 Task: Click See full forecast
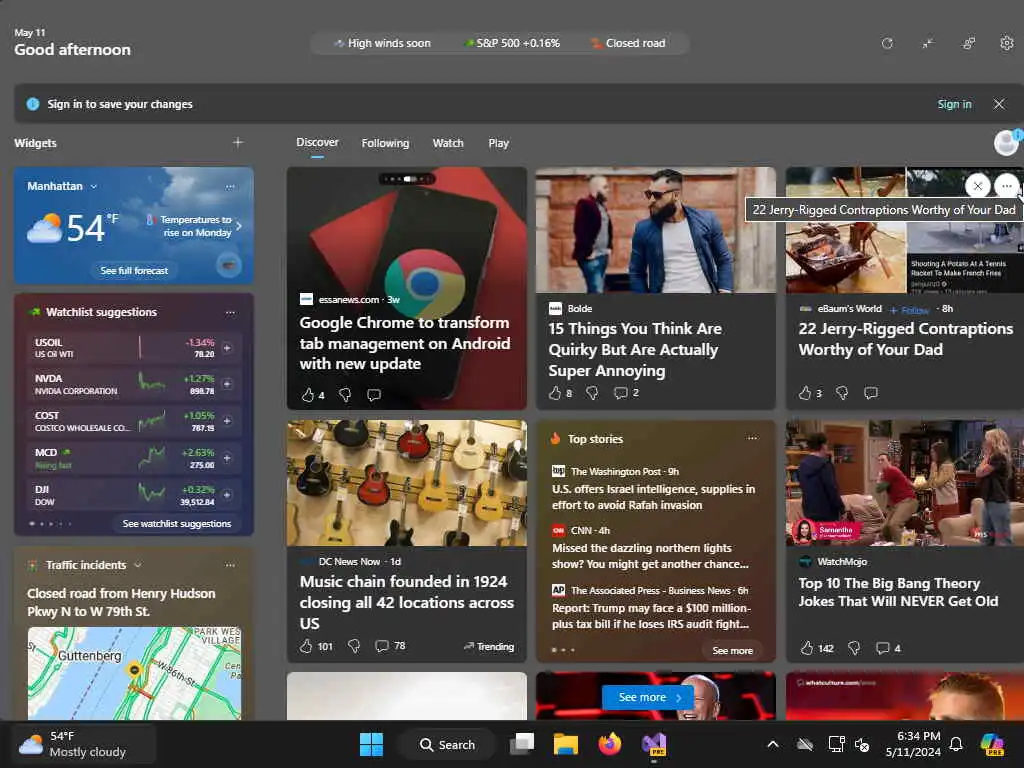pyautogui.click(x=134, y=270)
